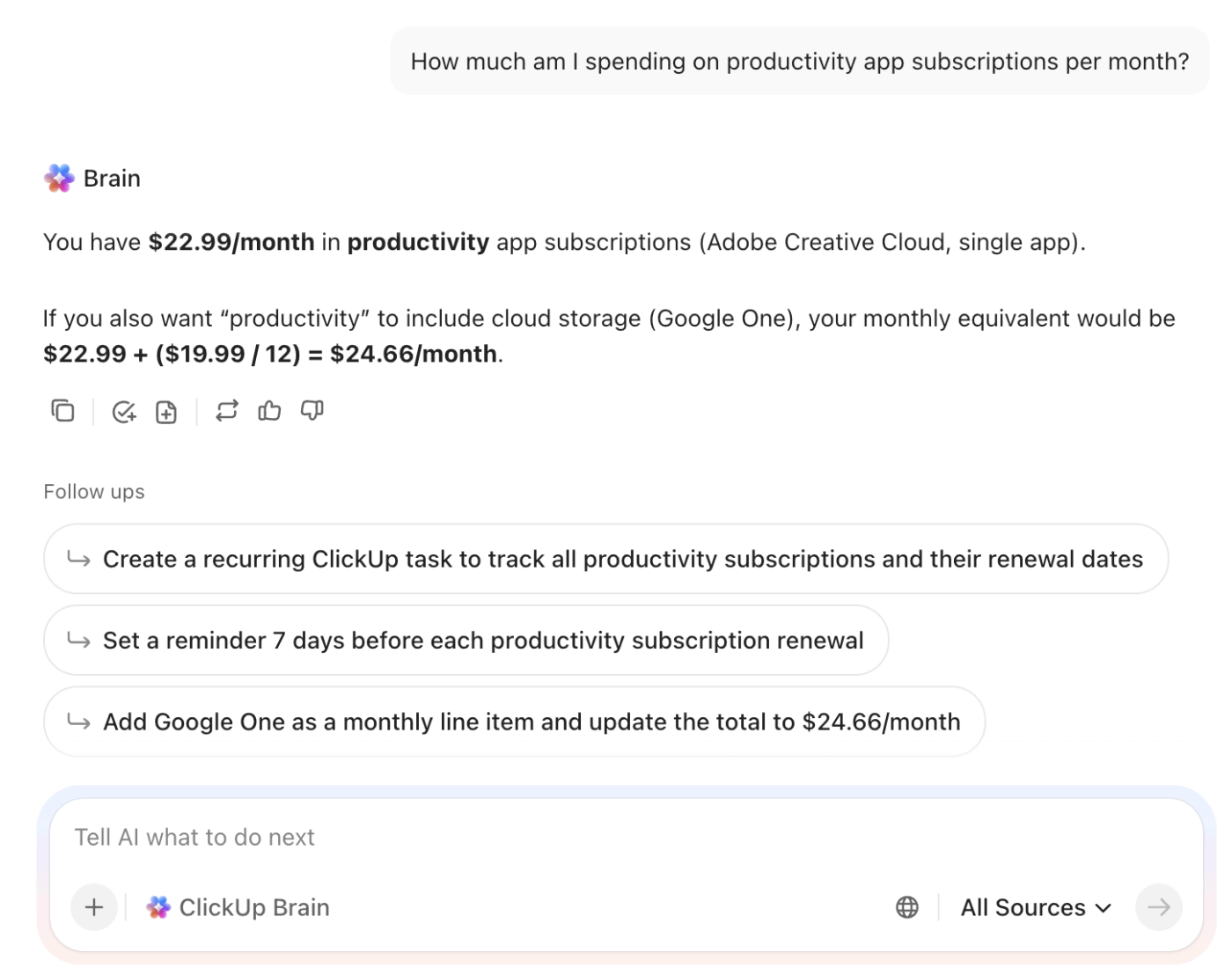Pick the follow-up adding Google One line item
Image resolution: width=1232 pixels, height=975 pixels.
pos(513,722)
